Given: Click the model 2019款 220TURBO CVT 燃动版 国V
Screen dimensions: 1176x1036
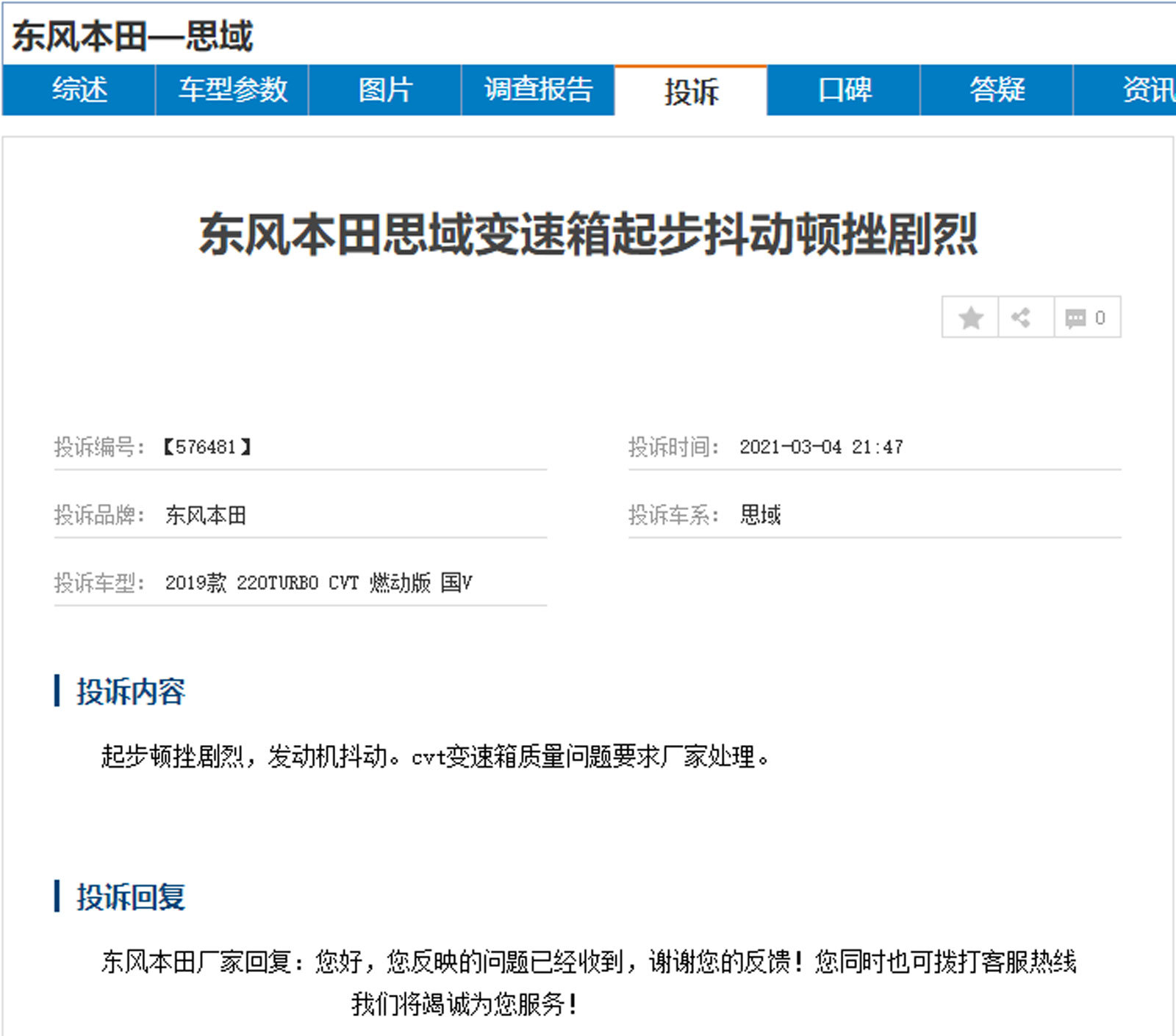Looking at the screenshot, I should tap(319, 583).
